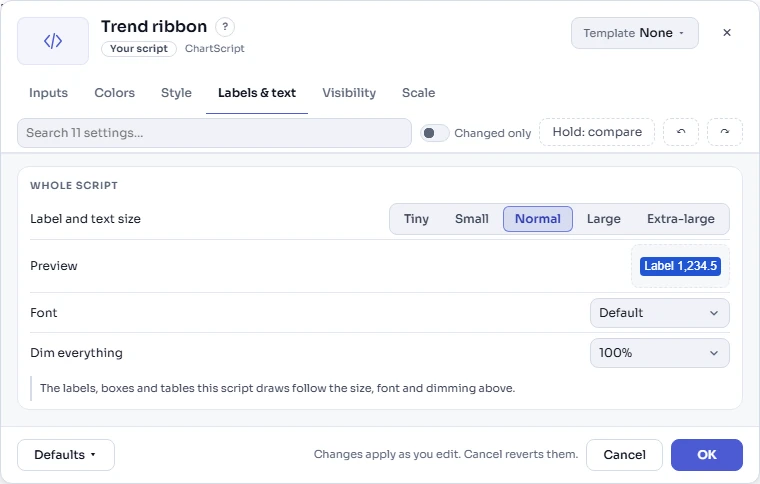760x484 pixels.
Task: Open the Template None dropdown
Action: pos(634,33)
